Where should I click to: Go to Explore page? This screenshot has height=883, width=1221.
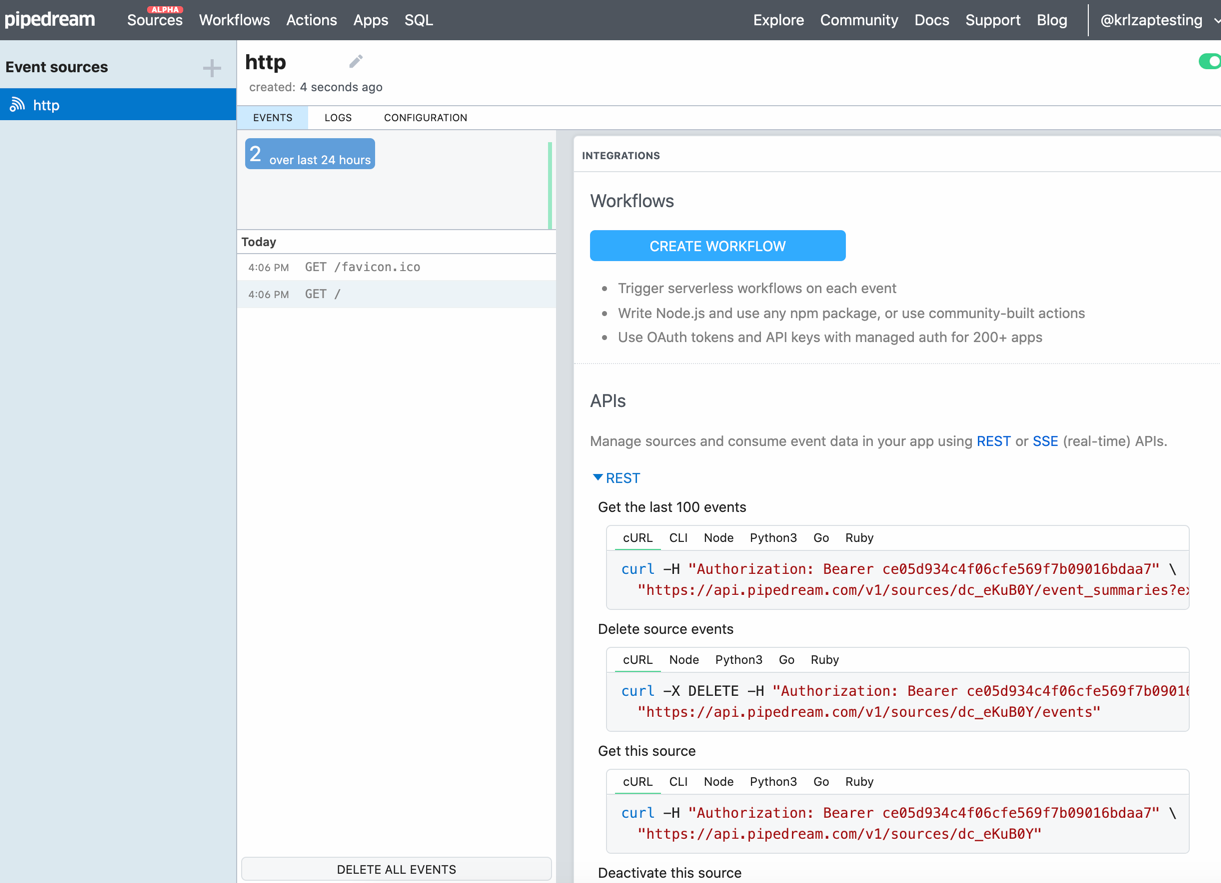coord(778,20)
